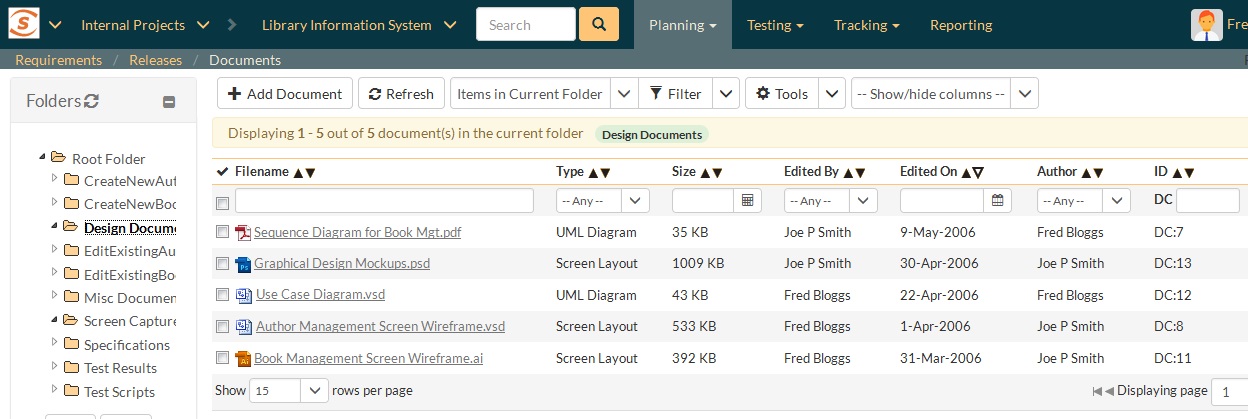
Task: Click the user avatar picture
Action: (1206, 24)
